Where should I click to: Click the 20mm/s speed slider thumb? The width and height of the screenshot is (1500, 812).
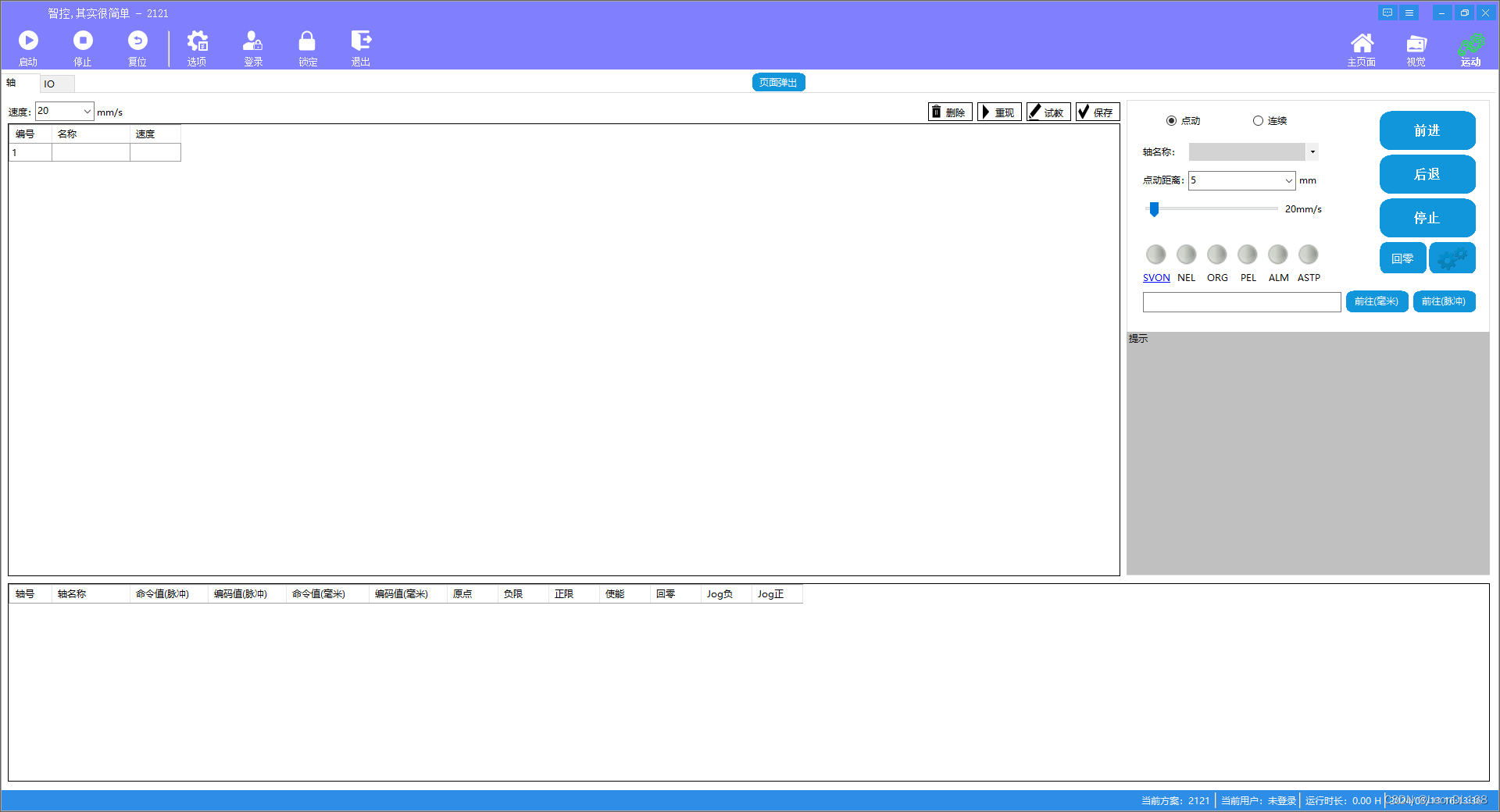[1154, 208]
